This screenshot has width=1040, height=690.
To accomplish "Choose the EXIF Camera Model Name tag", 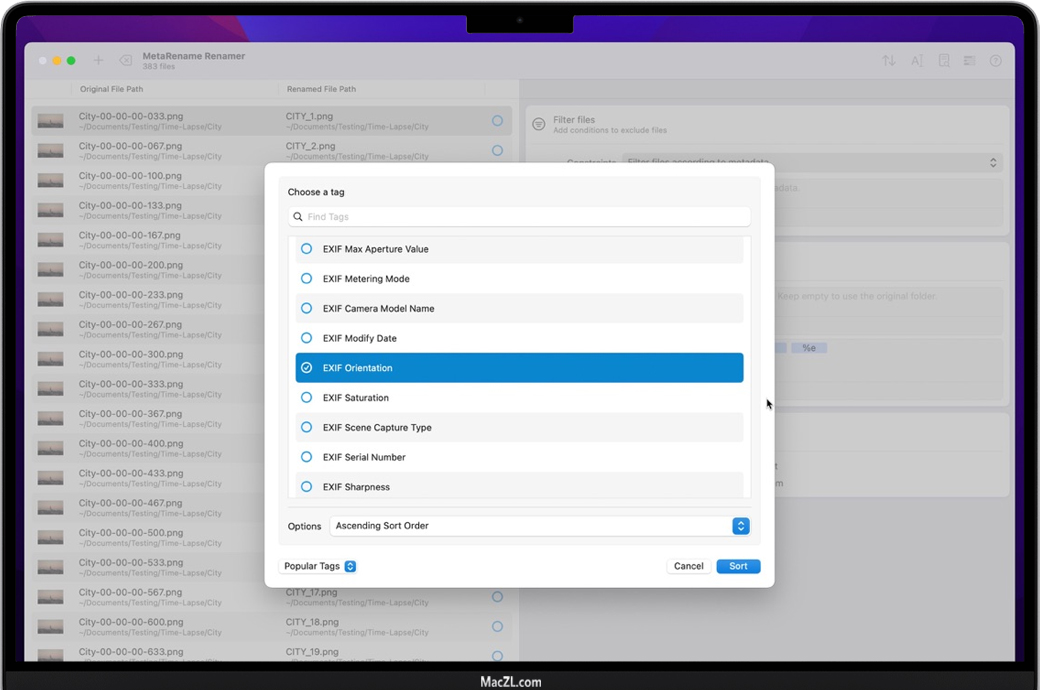I will pyautogui.click(x=378, y=309).
